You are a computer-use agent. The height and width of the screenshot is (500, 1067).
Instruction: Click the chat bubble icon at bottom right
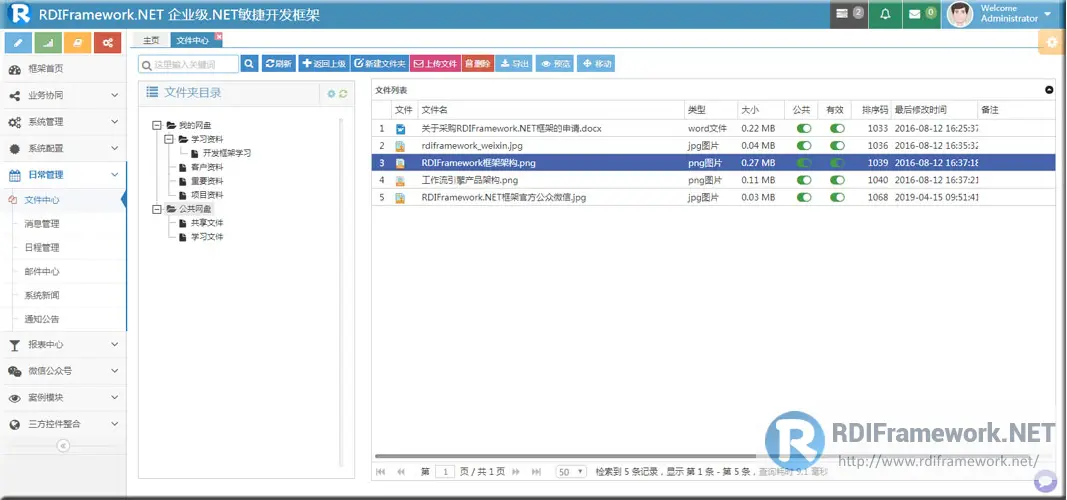(x=1045, y=481)
